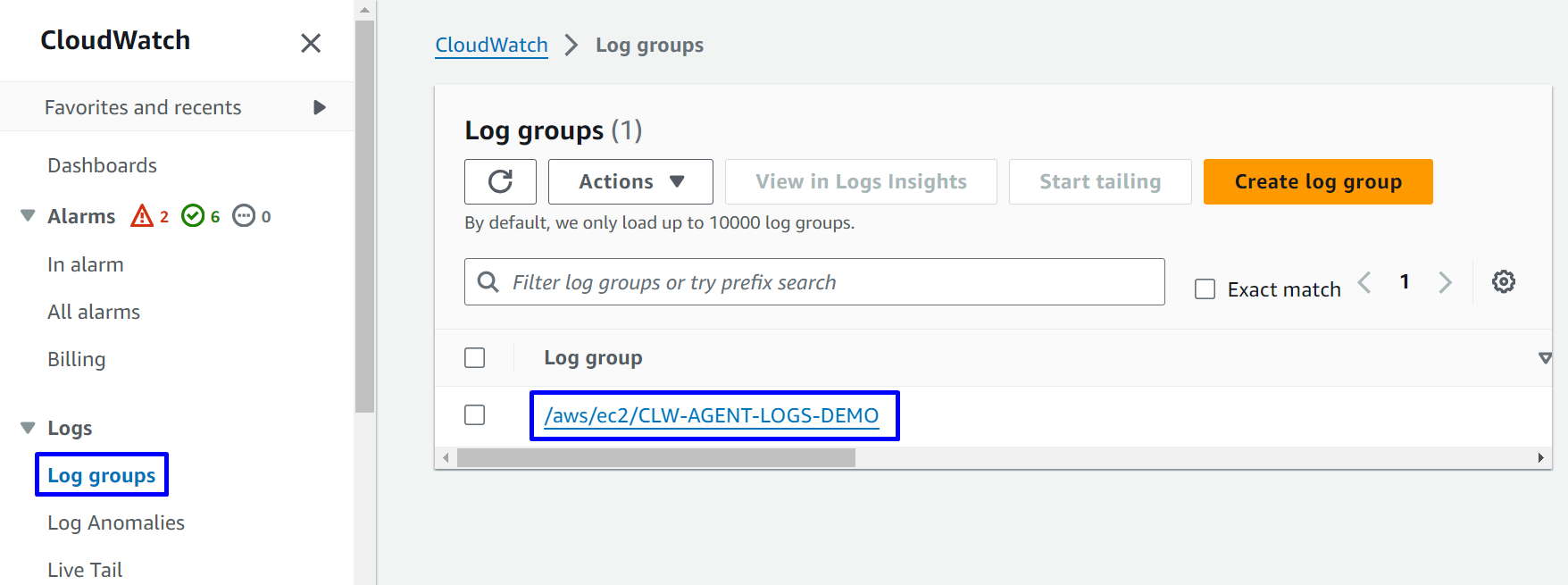Image resolution: width=1568 pixels, height=585 pixels.
Task: Select all log groups header checkbox
Action: [x=475, y=358]
